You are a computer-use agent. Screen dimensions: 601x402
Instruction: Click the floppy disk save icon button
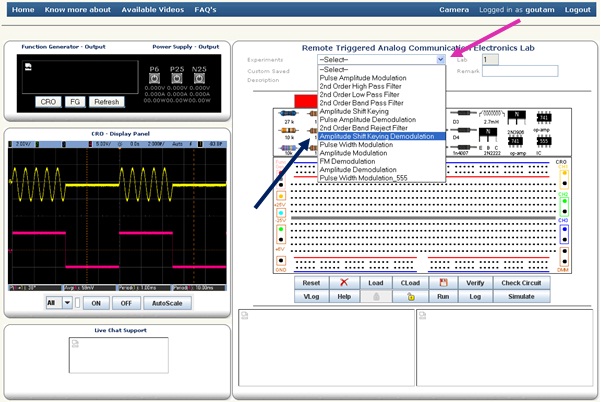coord(442,283)
